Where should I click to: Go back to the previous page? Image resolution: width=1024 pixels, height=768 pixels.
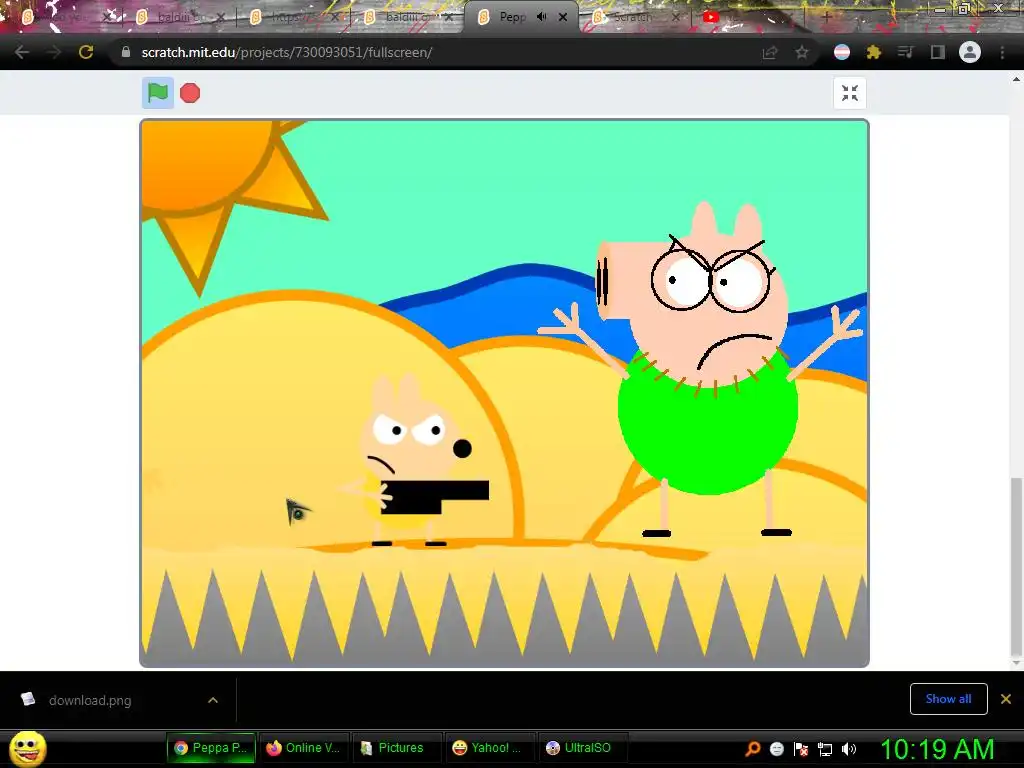(22, 52)
